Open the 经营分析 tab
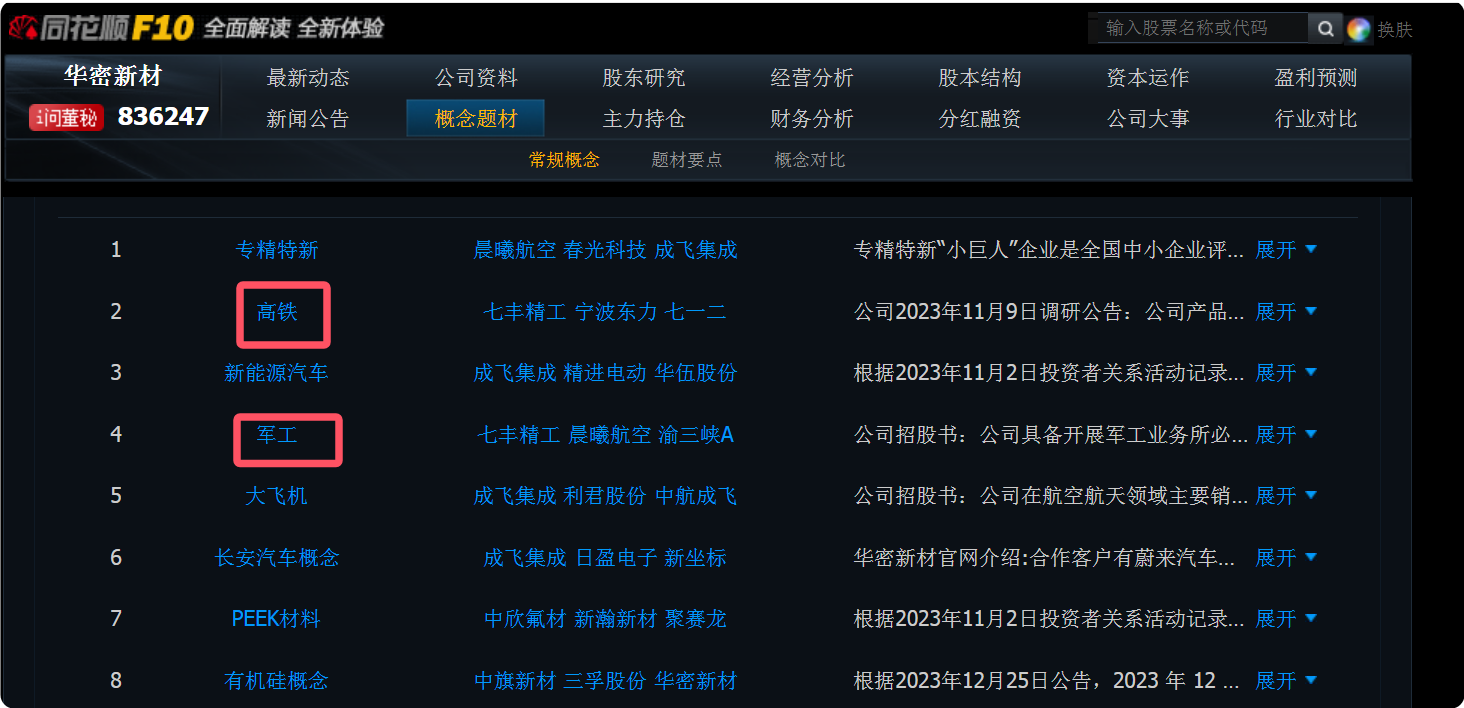1464x708 pixels. point(812,78)
